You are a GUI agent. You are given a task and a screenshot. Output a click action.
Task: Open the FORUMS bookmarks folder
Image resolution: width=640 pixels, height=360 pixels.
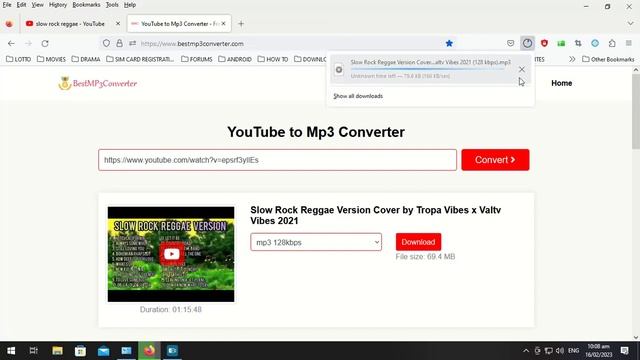[197, 59]
